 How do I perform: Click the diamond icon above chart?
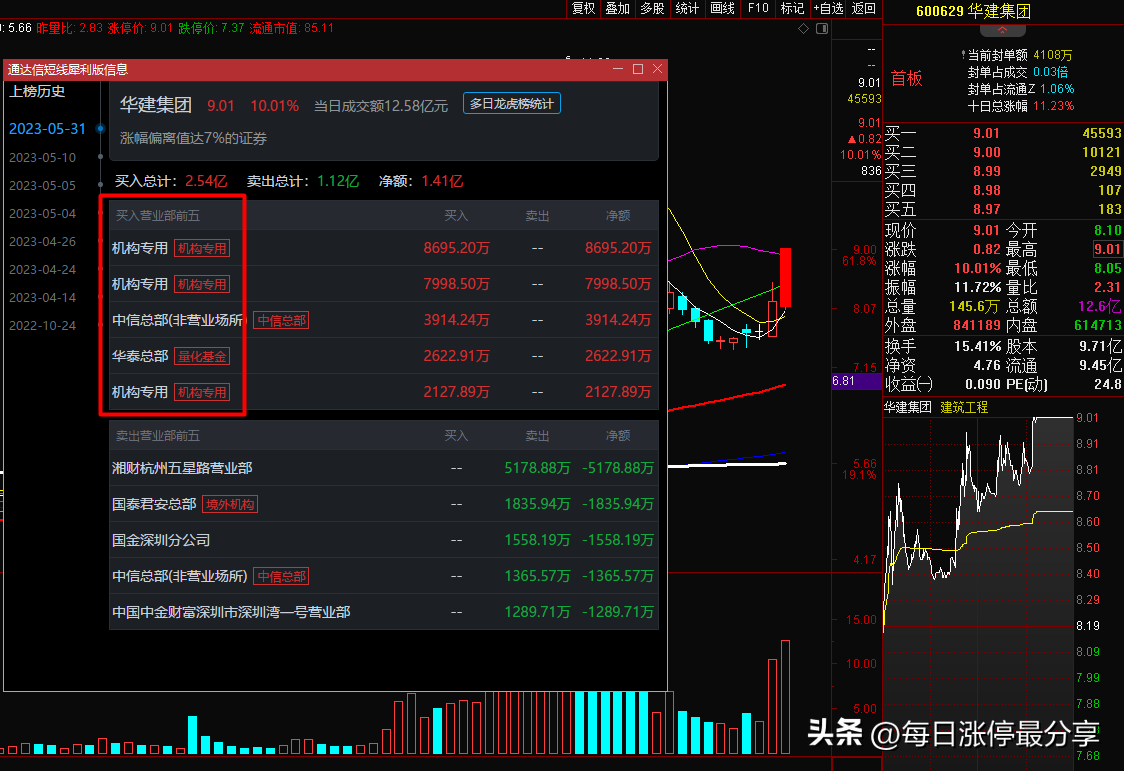tap(804, 29)
